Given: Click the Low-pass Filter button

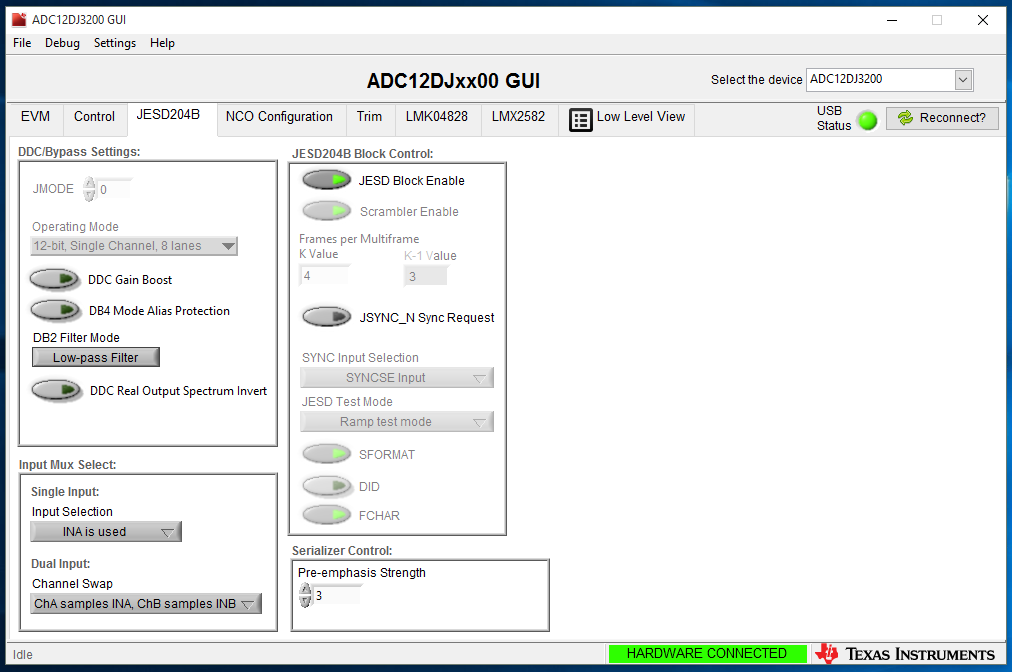Looking at the screenshot, I should click(x=96, y=358).
